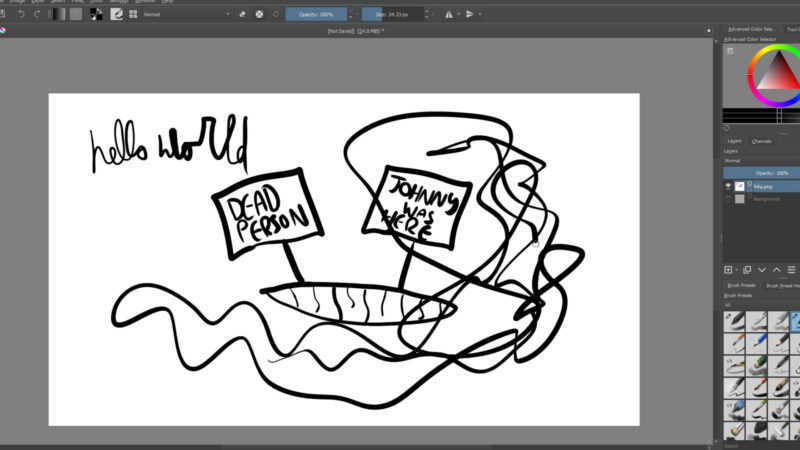The image size is (800, 450).
Task: Click the move layer up button
Action: pyautogui.click(x=777, y=269)
